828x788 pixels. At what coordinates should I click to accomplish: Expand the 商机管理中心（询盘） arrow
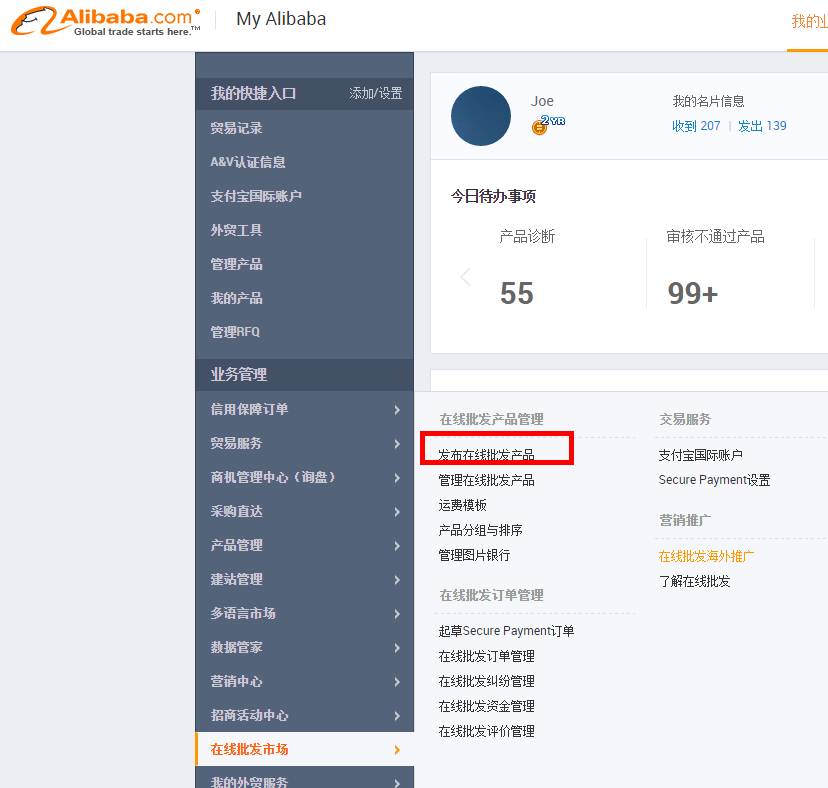[397, 478]
